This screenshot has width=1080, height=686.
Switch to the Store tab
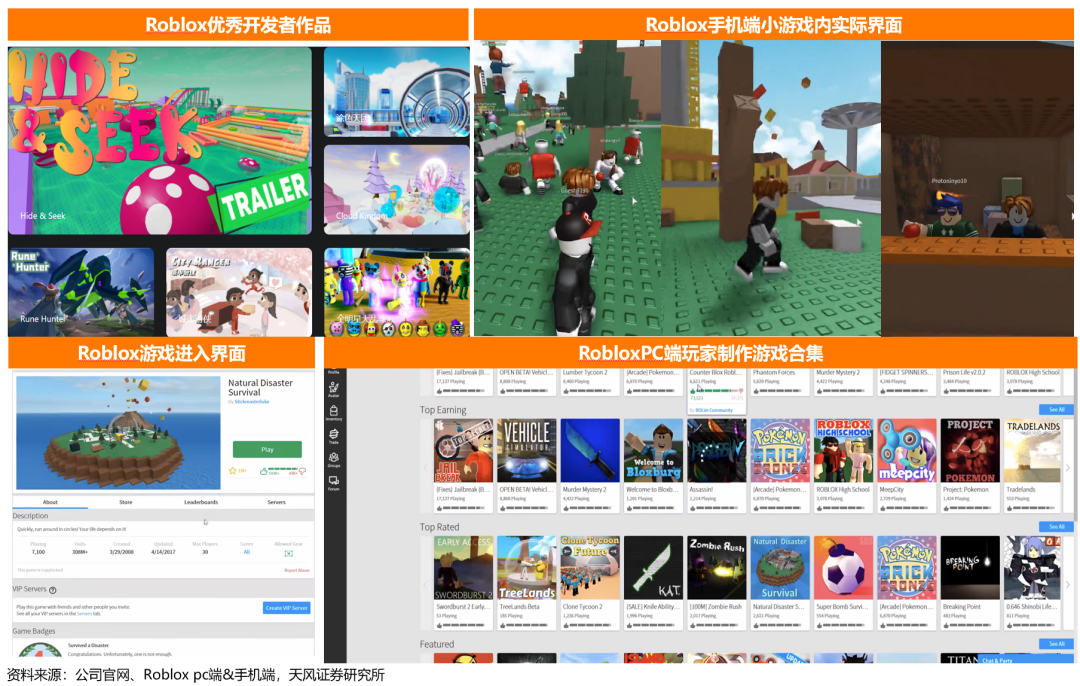(125, 502)
